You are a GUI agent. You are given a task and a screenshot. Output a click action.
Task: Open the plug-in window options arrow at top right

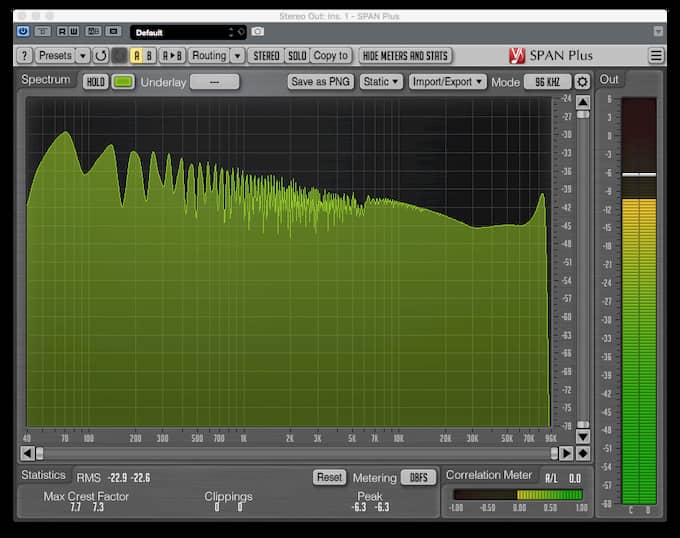(658, 31)
